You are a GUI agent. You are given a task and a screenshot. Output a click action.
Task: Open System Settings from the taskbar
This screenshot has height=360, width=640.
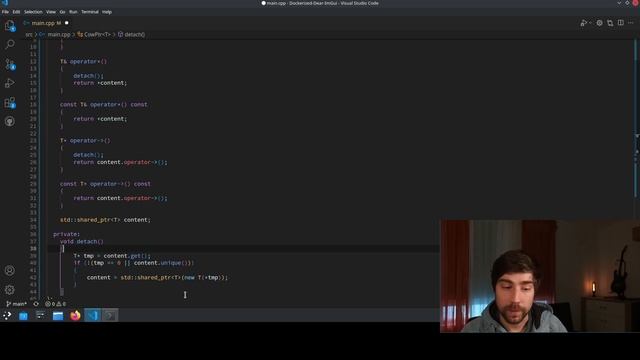coord(40,316)
